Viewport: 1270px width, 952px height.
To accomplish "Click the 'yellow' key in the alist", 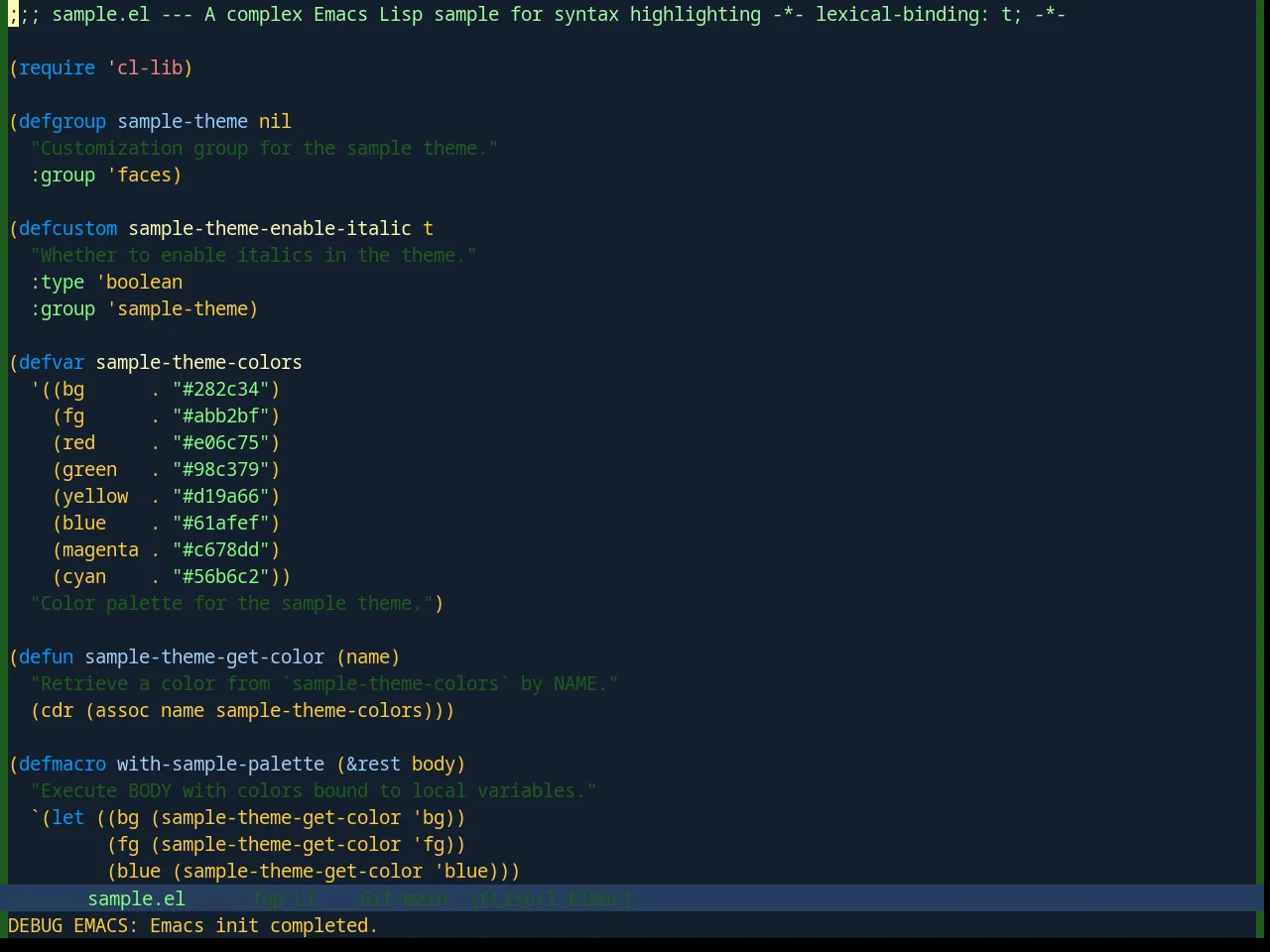I will click(96, 496).
